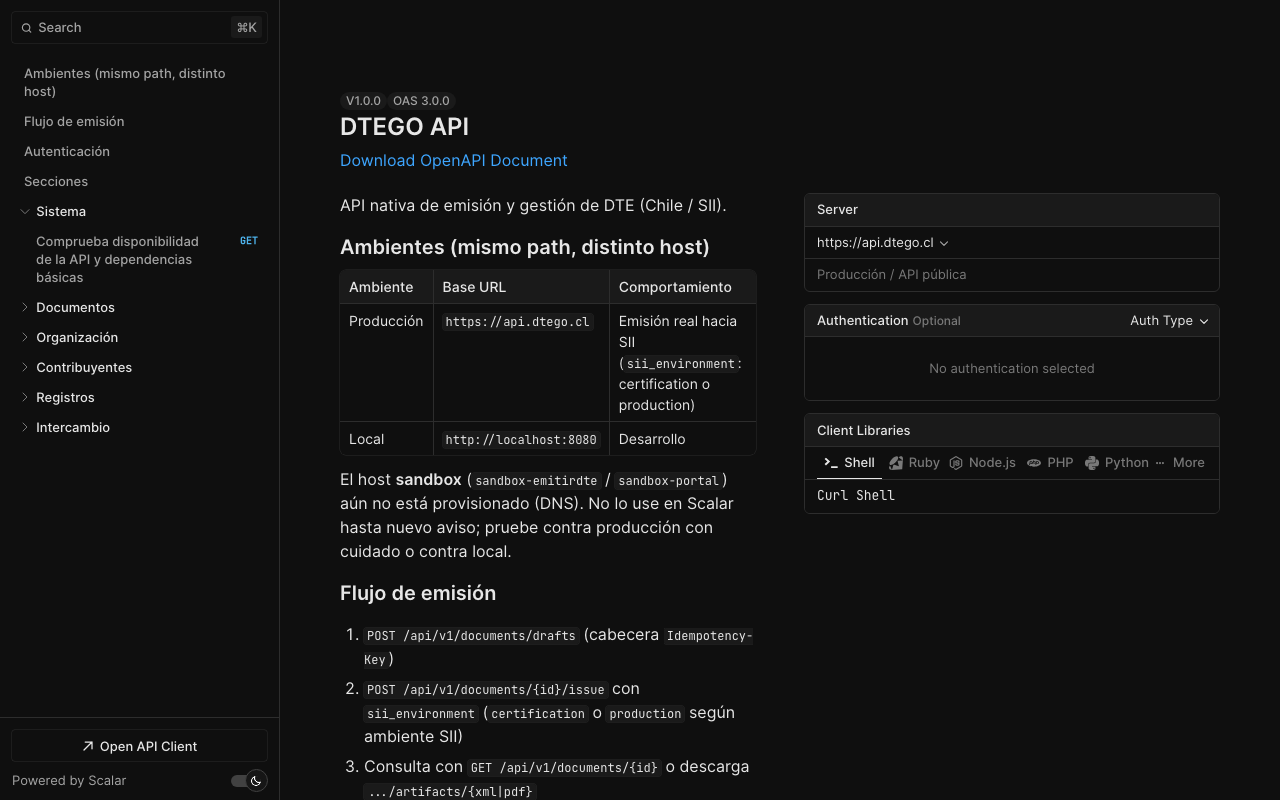Expand the Documentos section
1280x800 pixels.
point(25,307)
